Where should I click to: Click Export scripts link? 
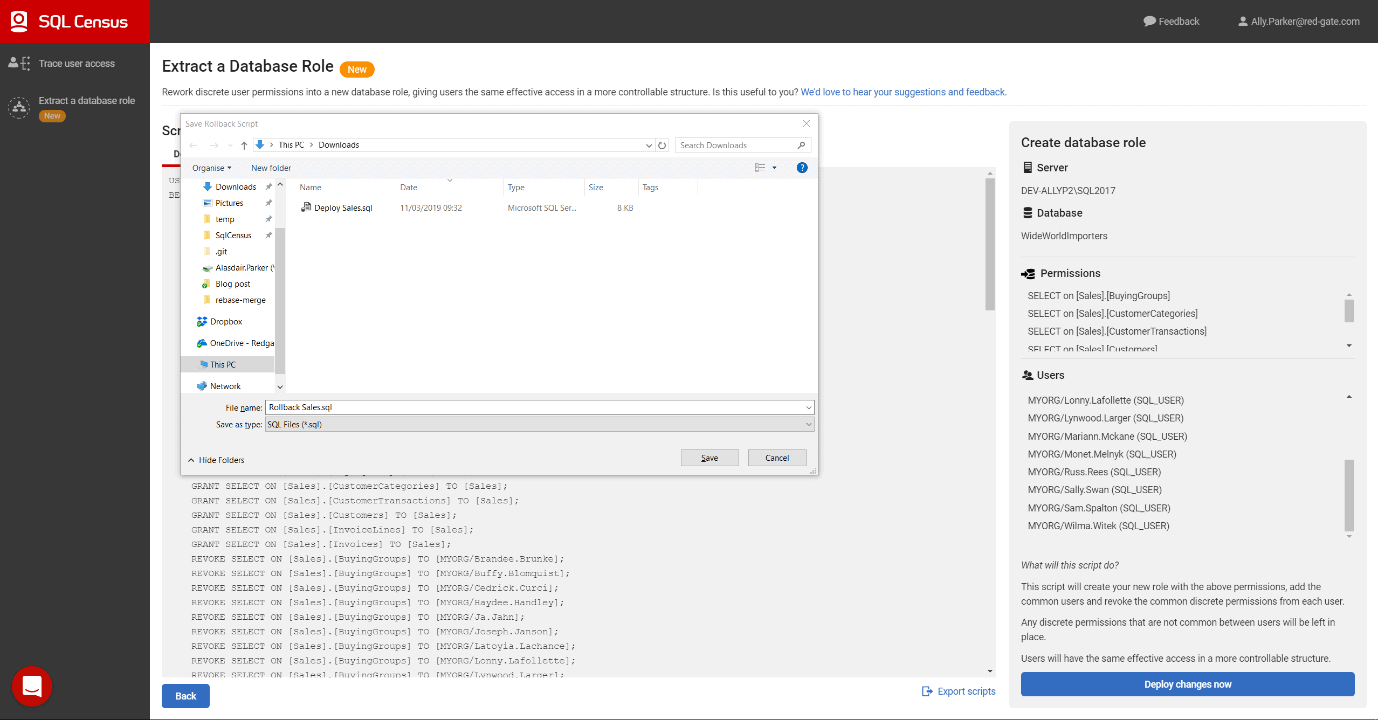click(958, 691)
